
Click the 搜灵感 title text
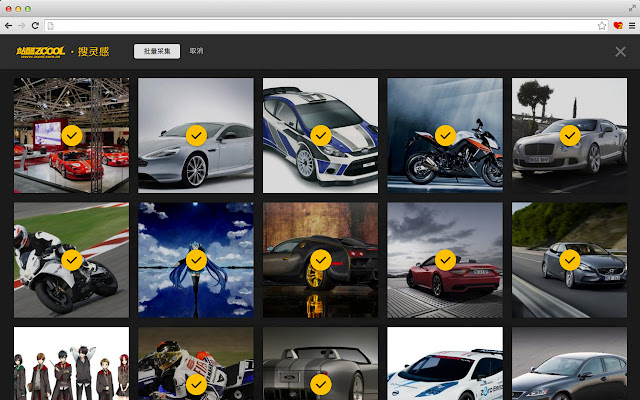pos(93,51)
